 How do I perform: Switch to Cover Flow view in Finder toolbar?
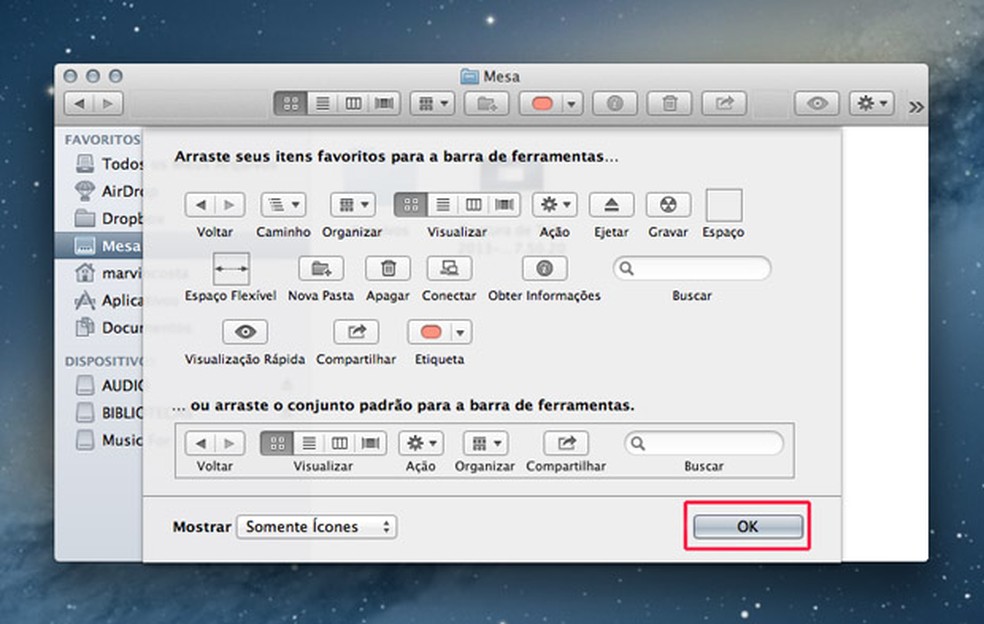tap(385, 104)
